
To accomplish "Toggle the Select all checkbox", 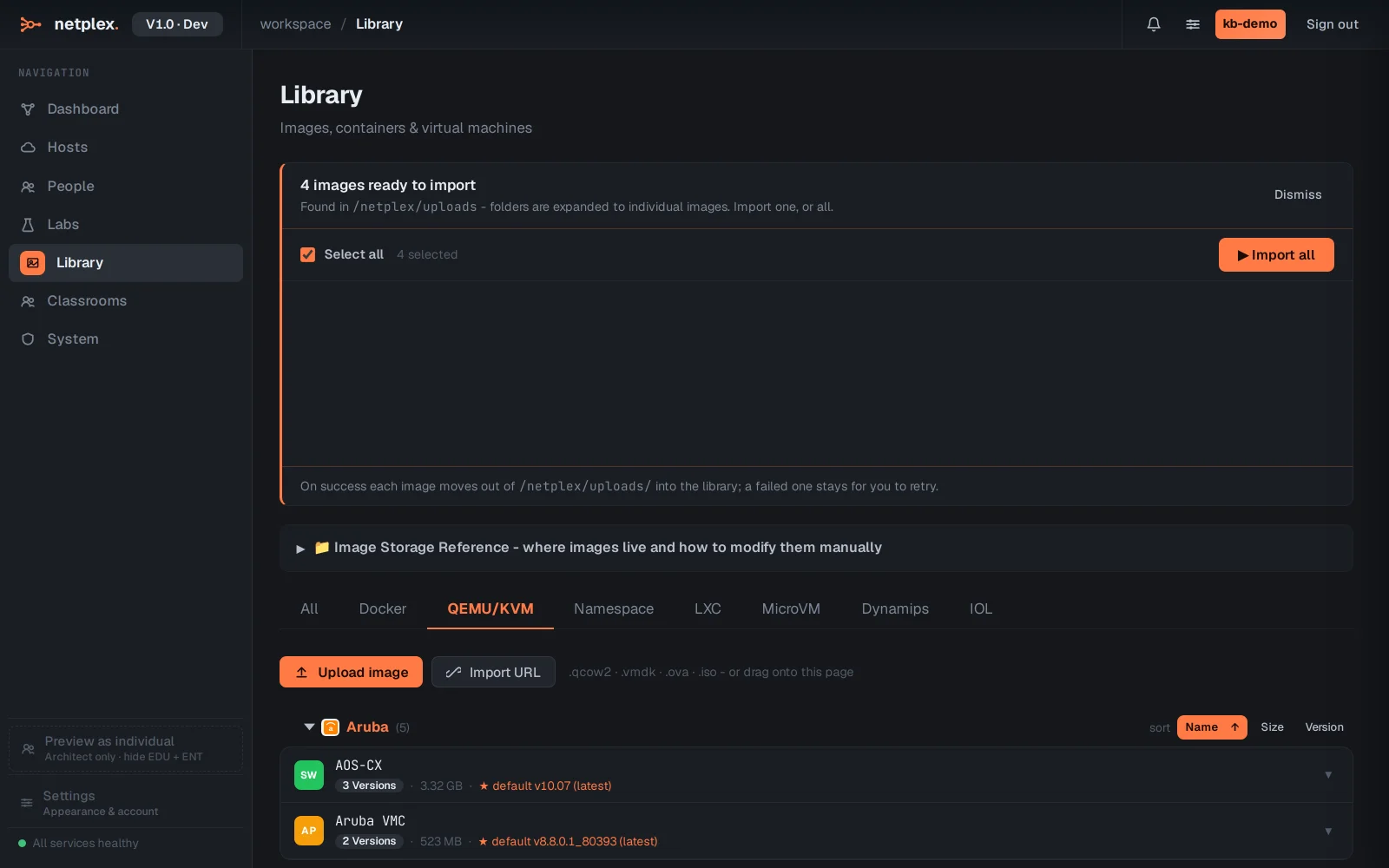I will click(307, 254).
